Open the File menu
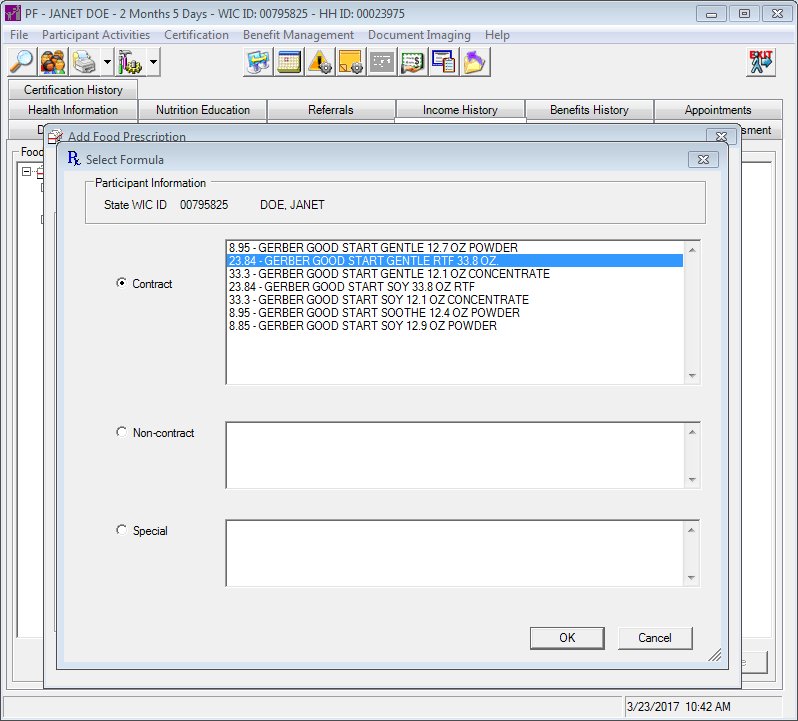This screenshot has height=721, width=798. [19, 35]
